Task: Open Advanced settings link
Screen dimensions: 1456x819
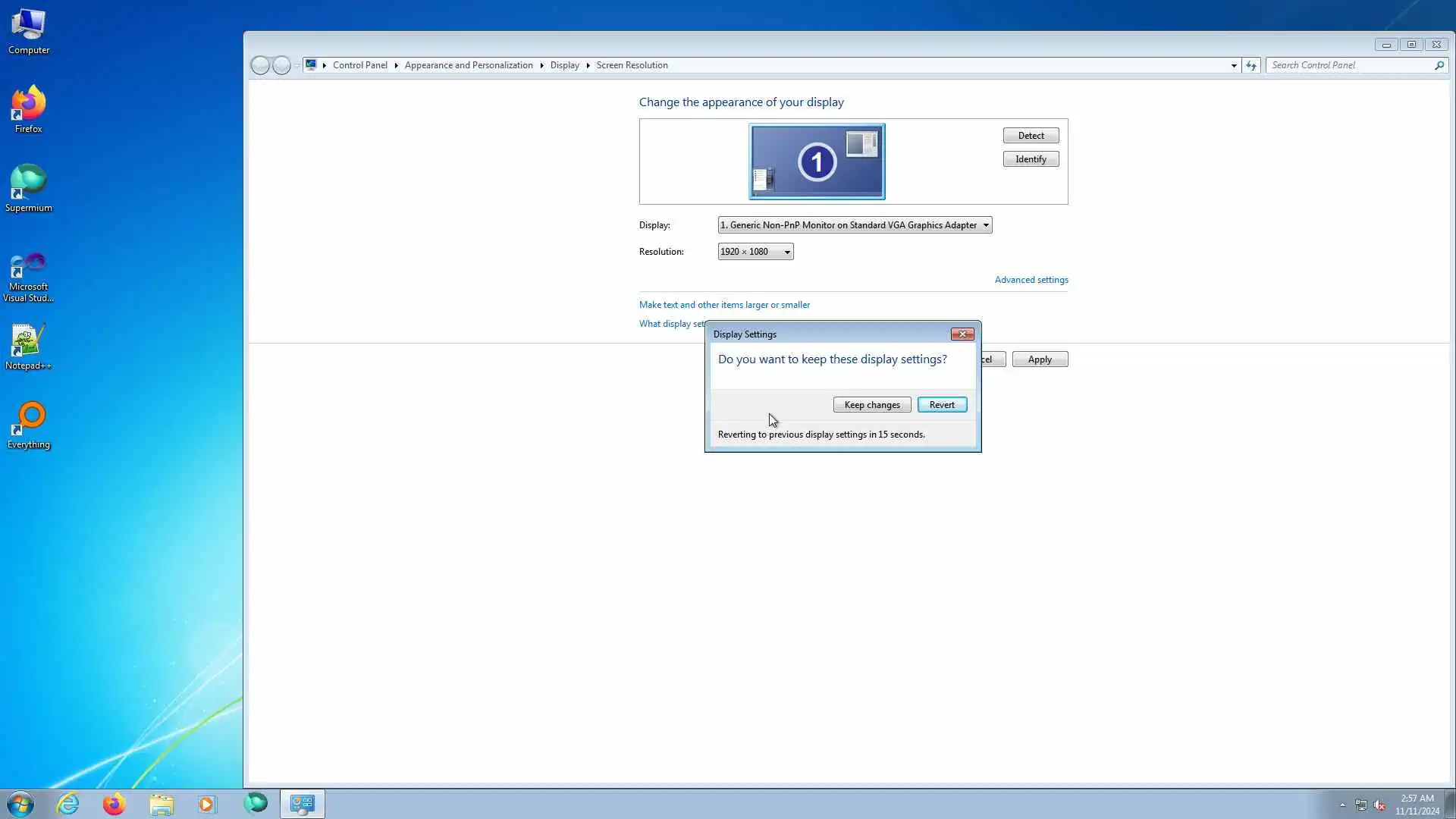Action: pyautogui.click(x=1031, y=280)
